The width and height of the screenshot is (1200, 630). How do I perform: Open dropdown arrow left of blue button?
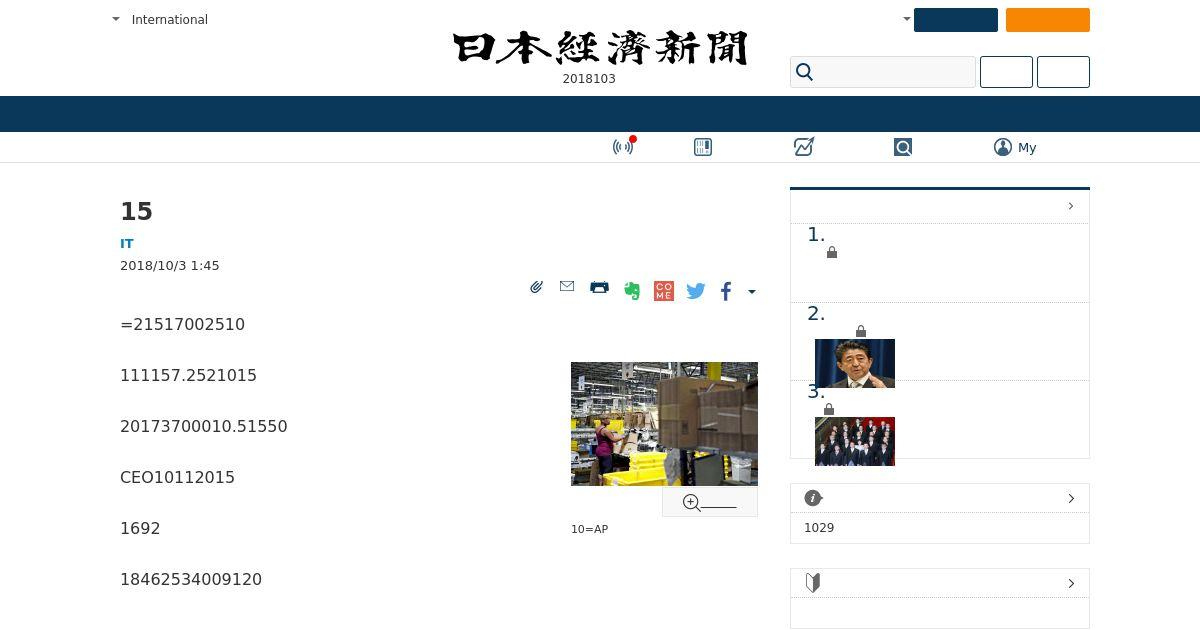point(907,18)
